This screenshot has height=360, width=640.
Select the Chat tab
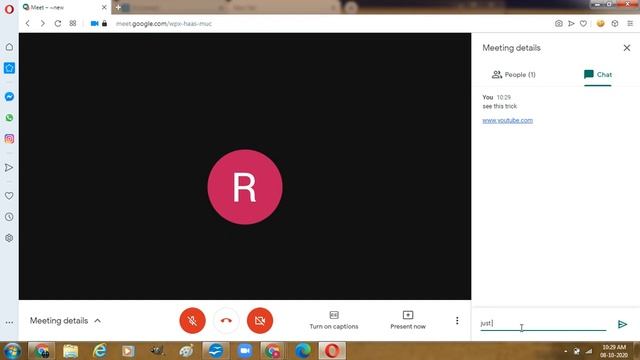click(598, 75)
